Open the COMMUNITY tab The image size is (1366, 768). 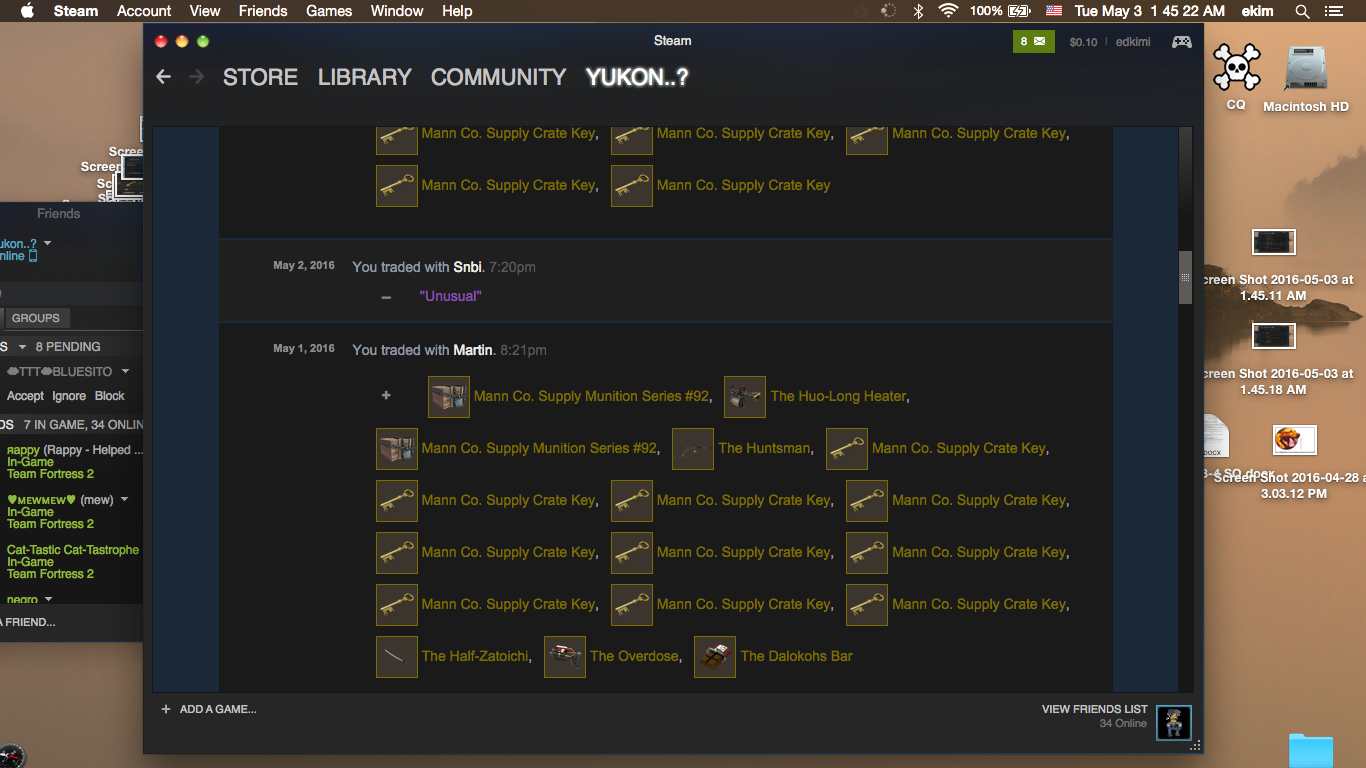pos(498,77)
